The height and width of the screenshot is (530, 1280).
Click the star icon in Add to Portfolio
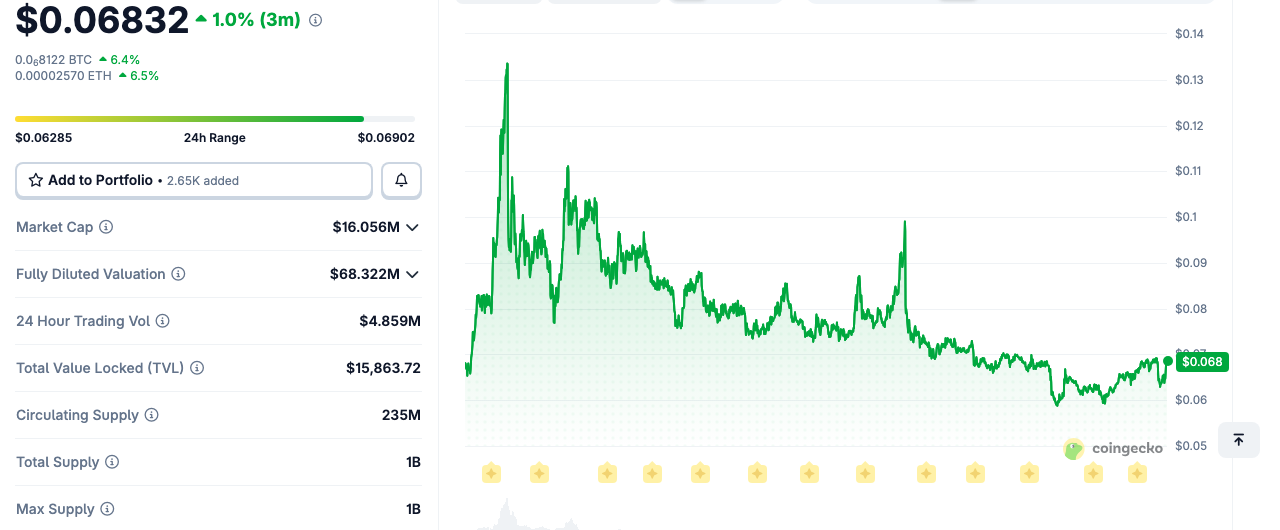tap(36, 180)
